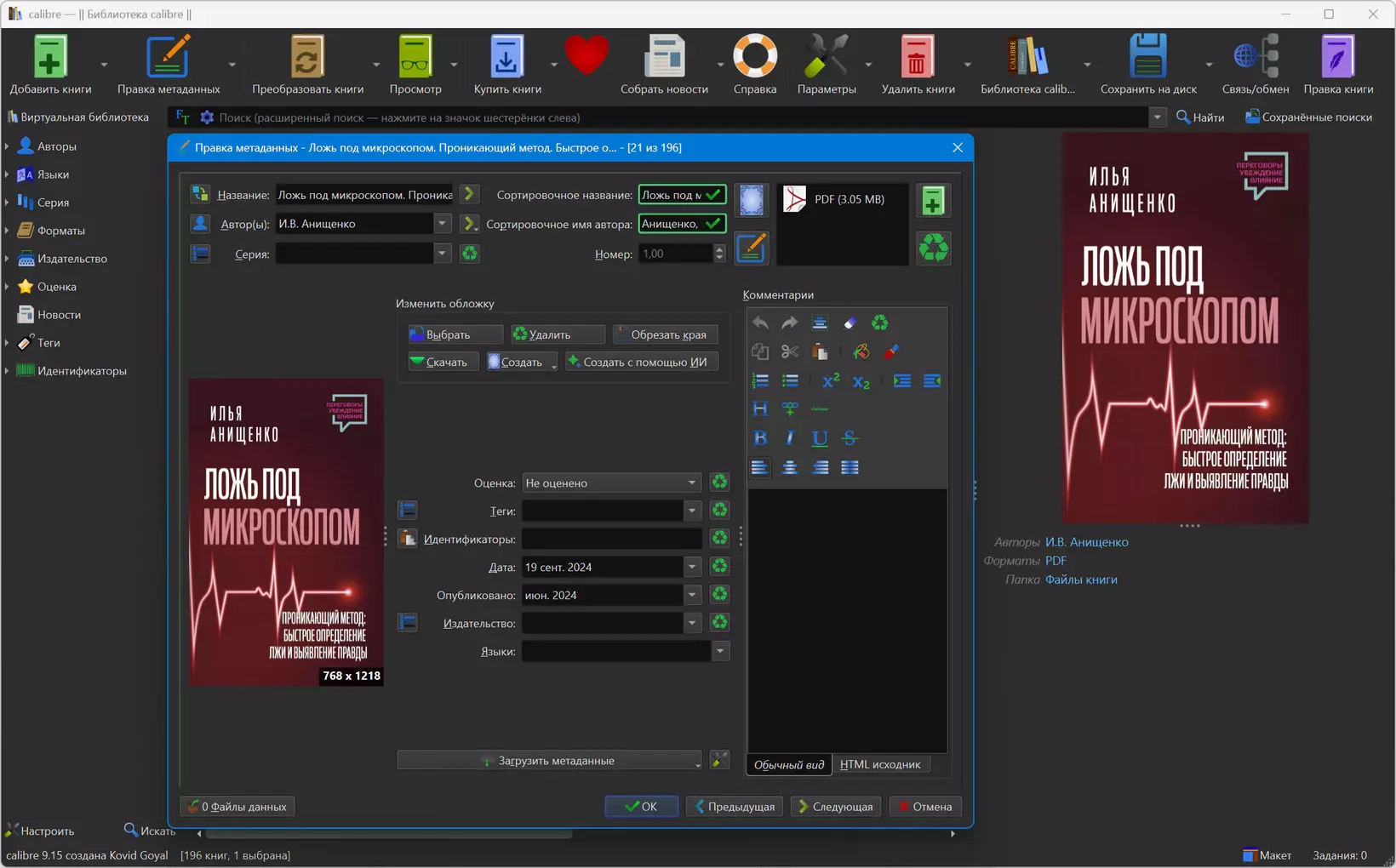
Task: Click the Правка книги edit book icon
Action: (x=1338, y=58)
